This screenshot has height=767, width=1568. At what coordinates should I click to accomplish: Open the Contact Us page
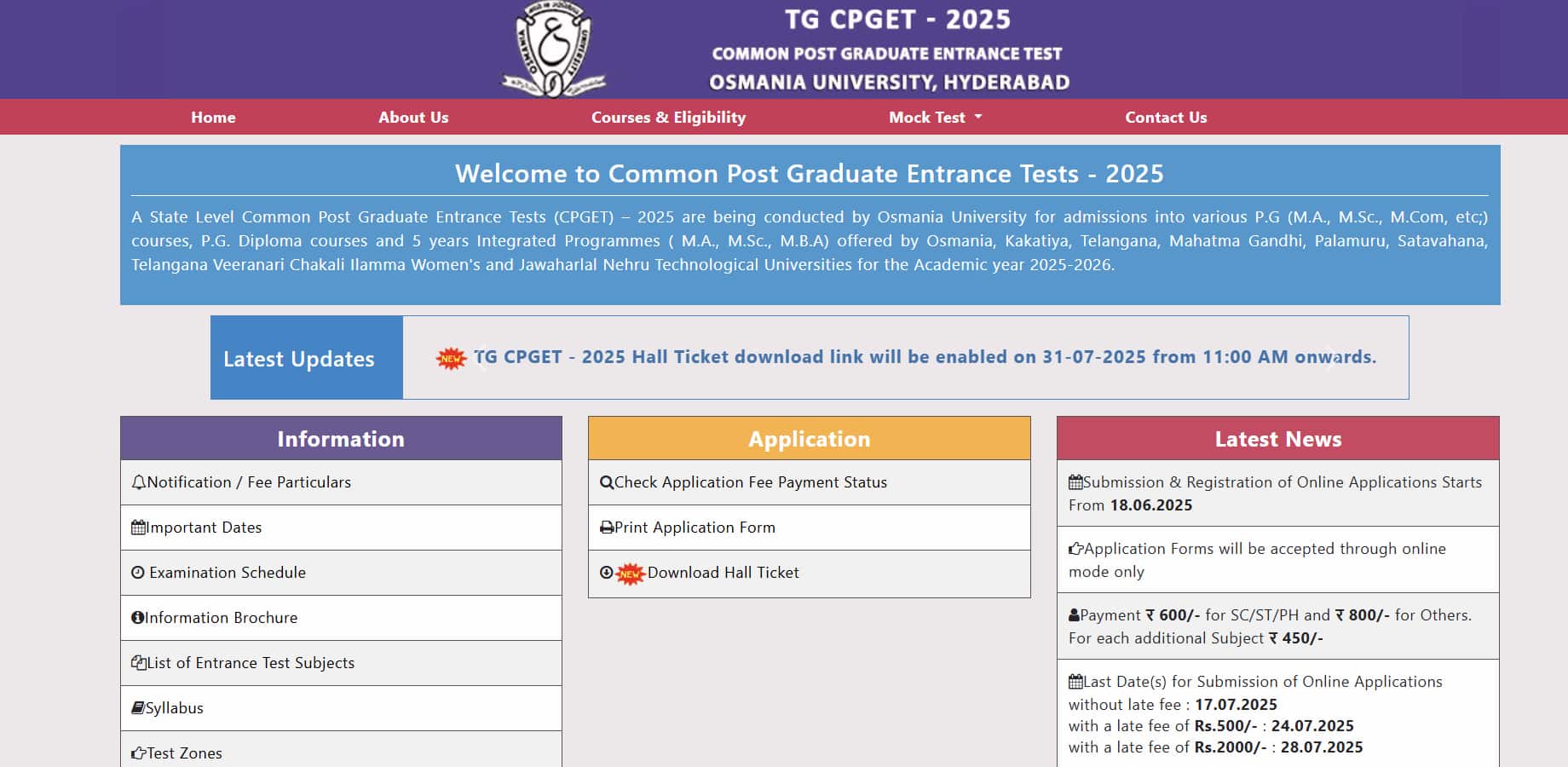[1166, 118]
